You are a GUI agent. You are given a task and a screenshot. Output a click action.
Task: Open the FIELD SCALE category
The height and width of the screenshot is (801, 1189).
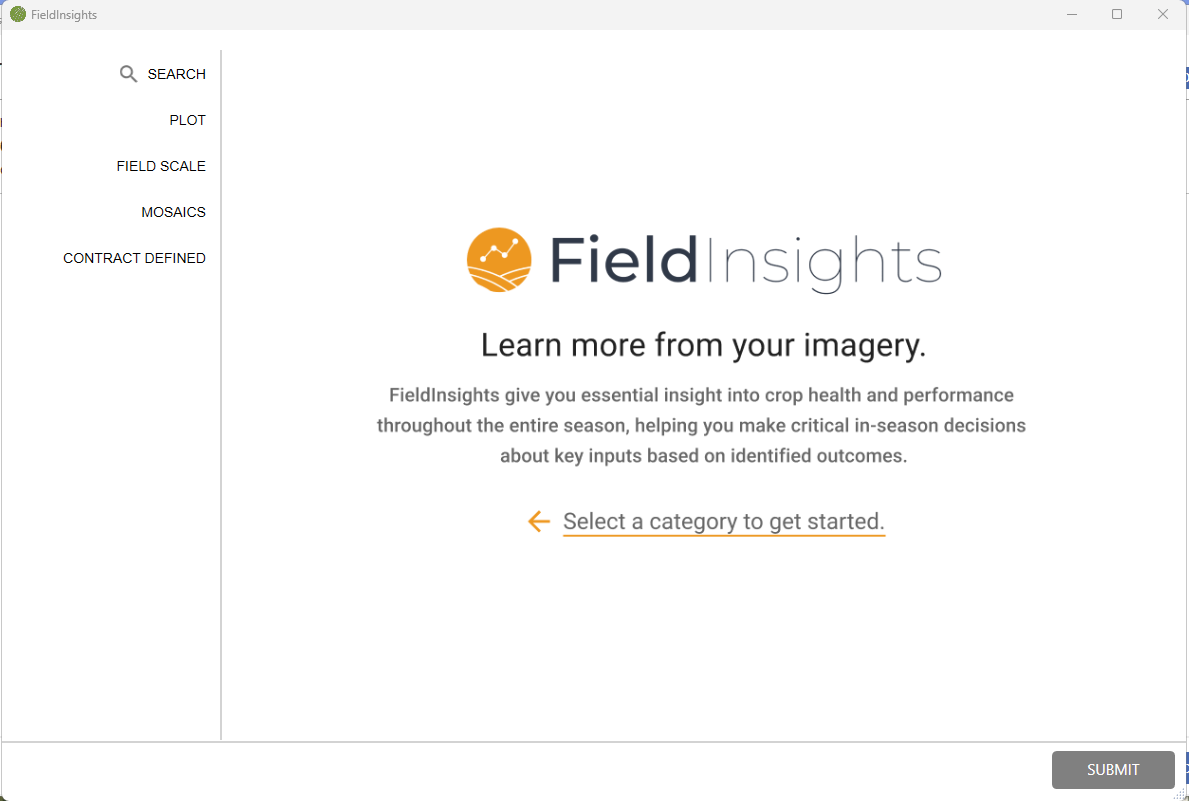click(x=161, y=166)
